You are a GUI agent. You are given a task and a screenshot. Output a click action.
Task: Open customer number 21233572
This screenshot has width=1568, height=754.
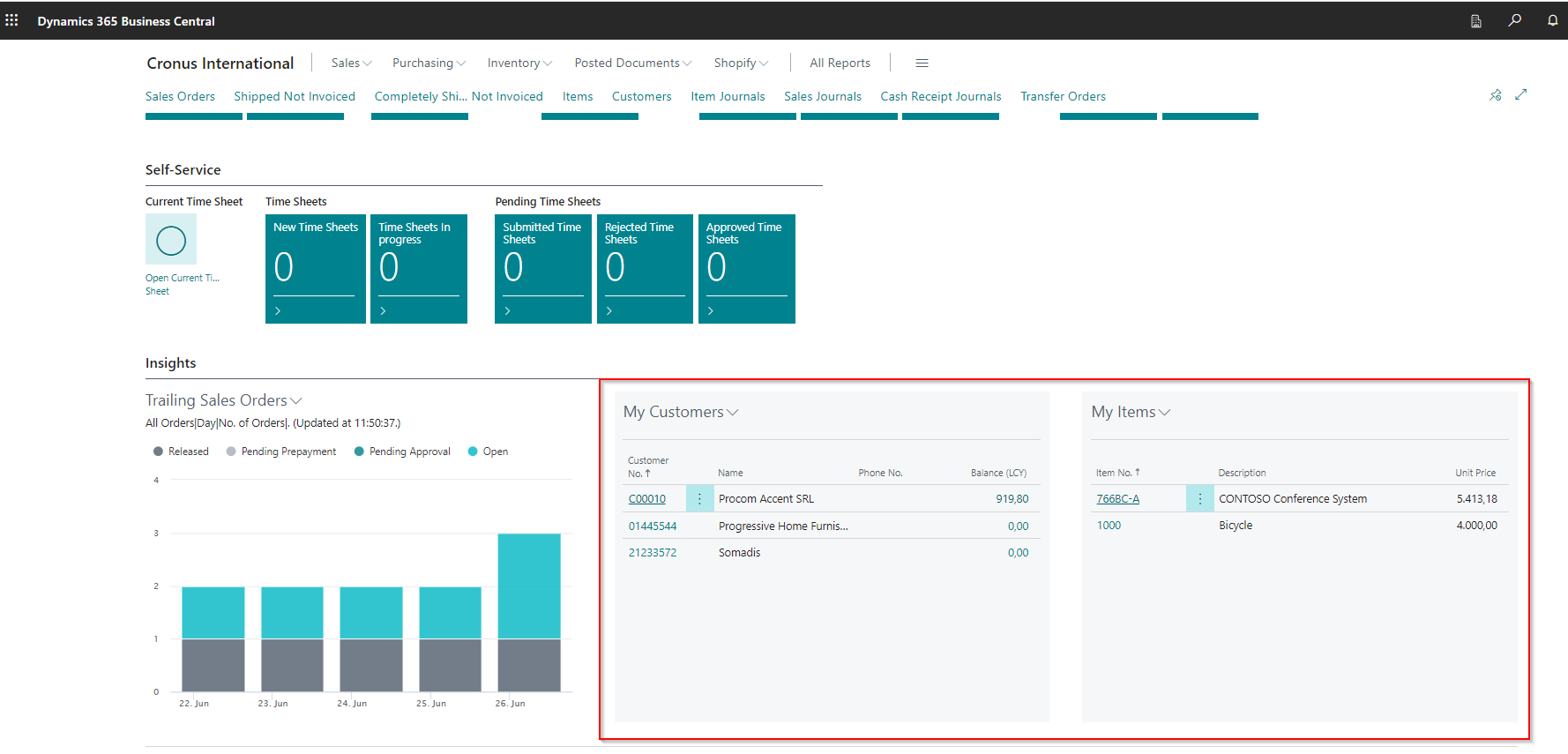[x=653, y=553]
